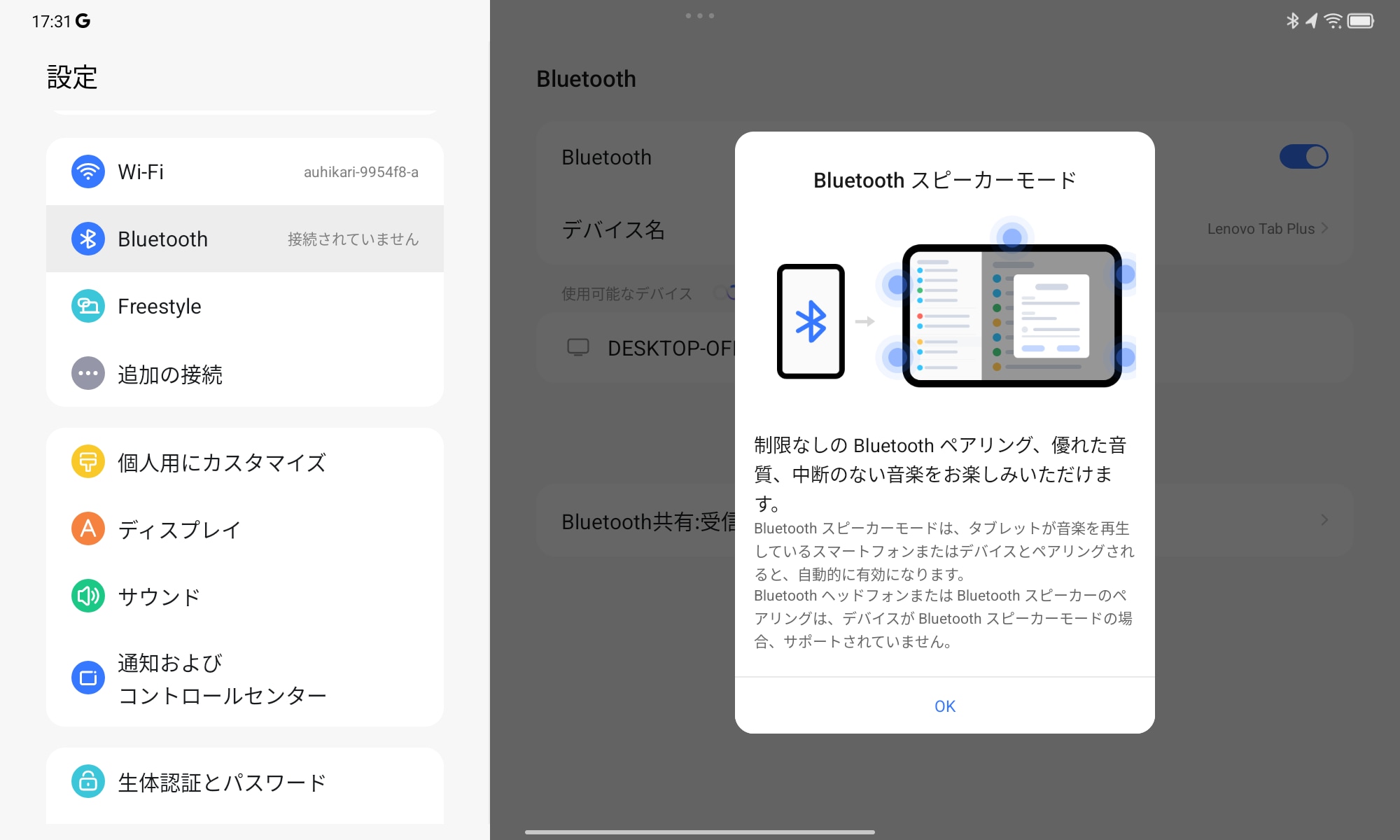The width and height of the screenshot is (1400, 840).
Task: Click the Bluetooth共有:受信 row text
Action: pos(648,521)
